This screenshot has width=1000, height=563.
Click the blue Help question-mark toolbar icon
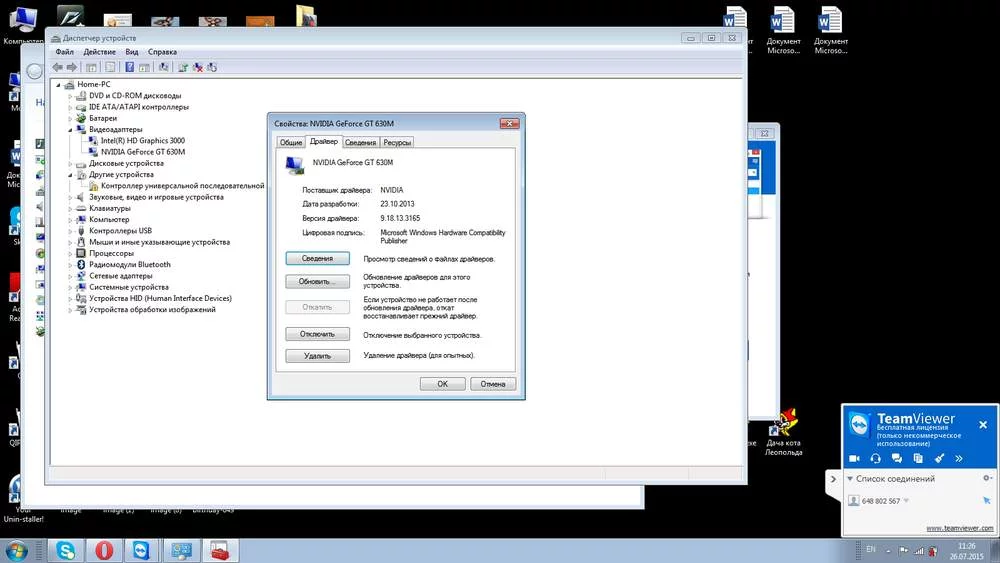[x=129, y=67]
